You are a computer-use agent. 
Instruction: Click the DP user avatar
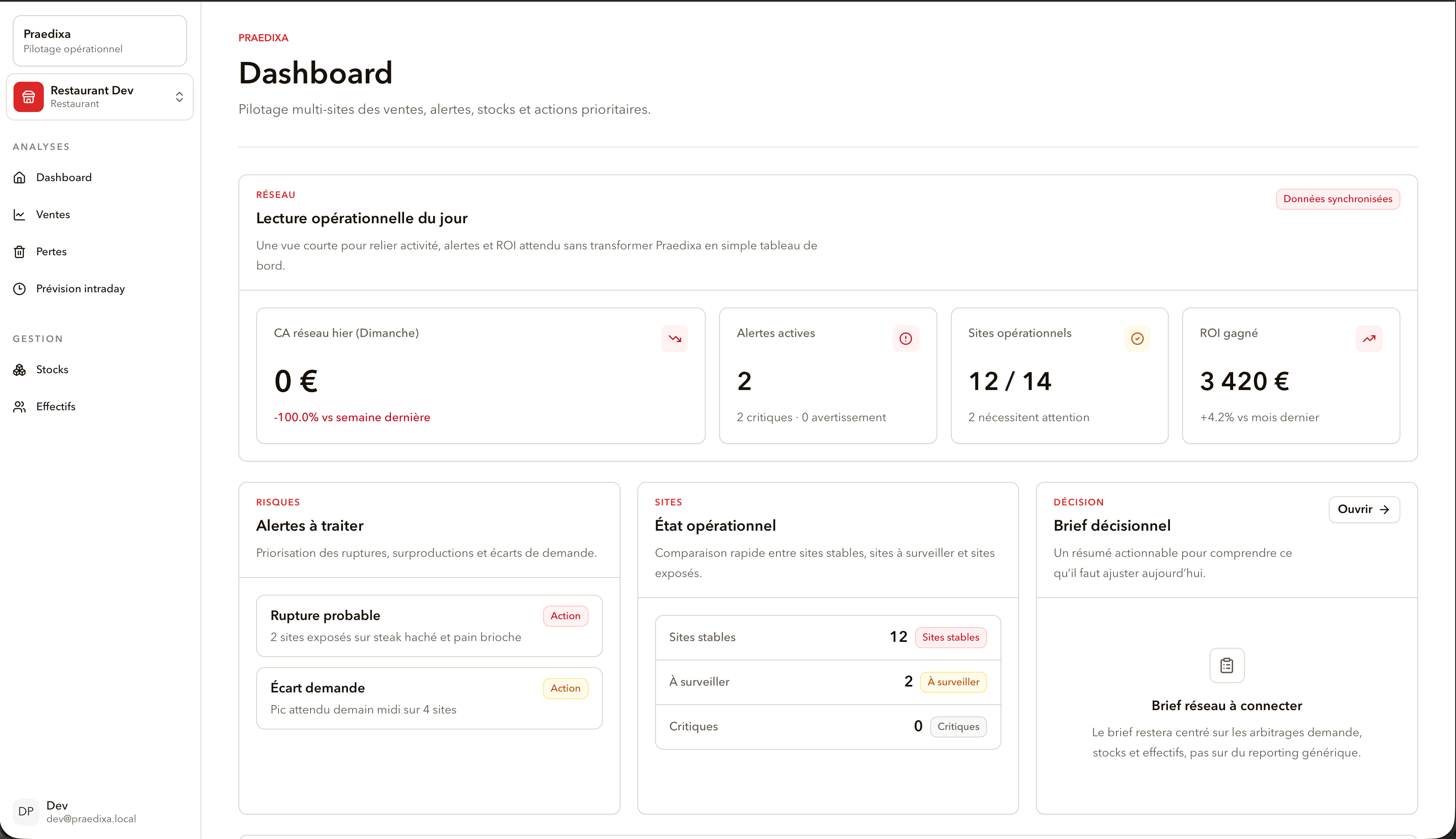click(x=26, y=811)
